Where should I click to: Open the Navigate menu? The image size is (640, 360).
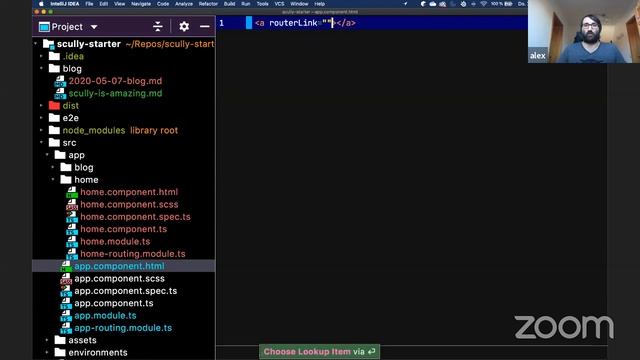click(141, 4)
